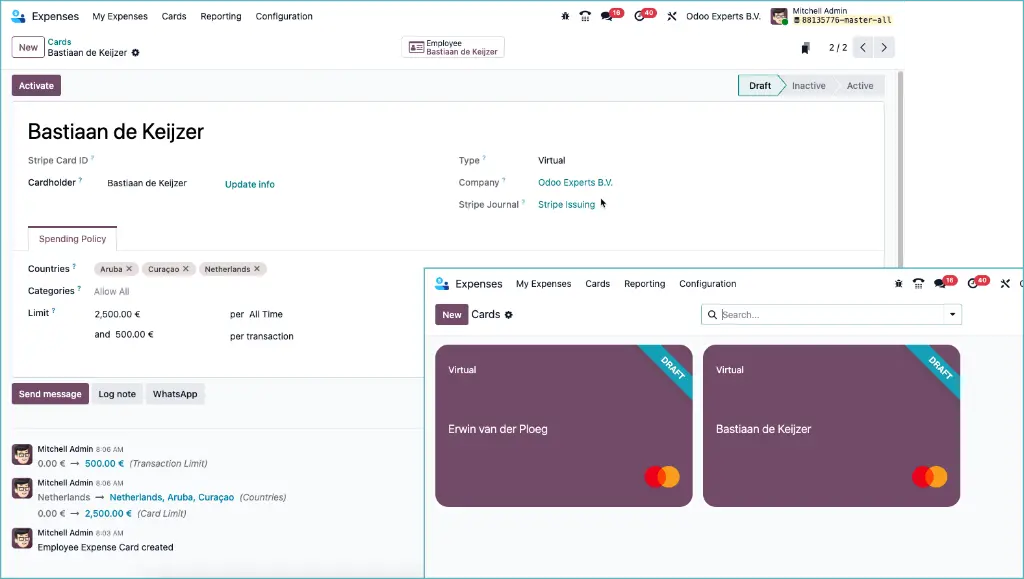The height and width of the screenshot is (579, 1024).
Task: Open conversations via the chat bubble icon
Action: tap(606, 17)
